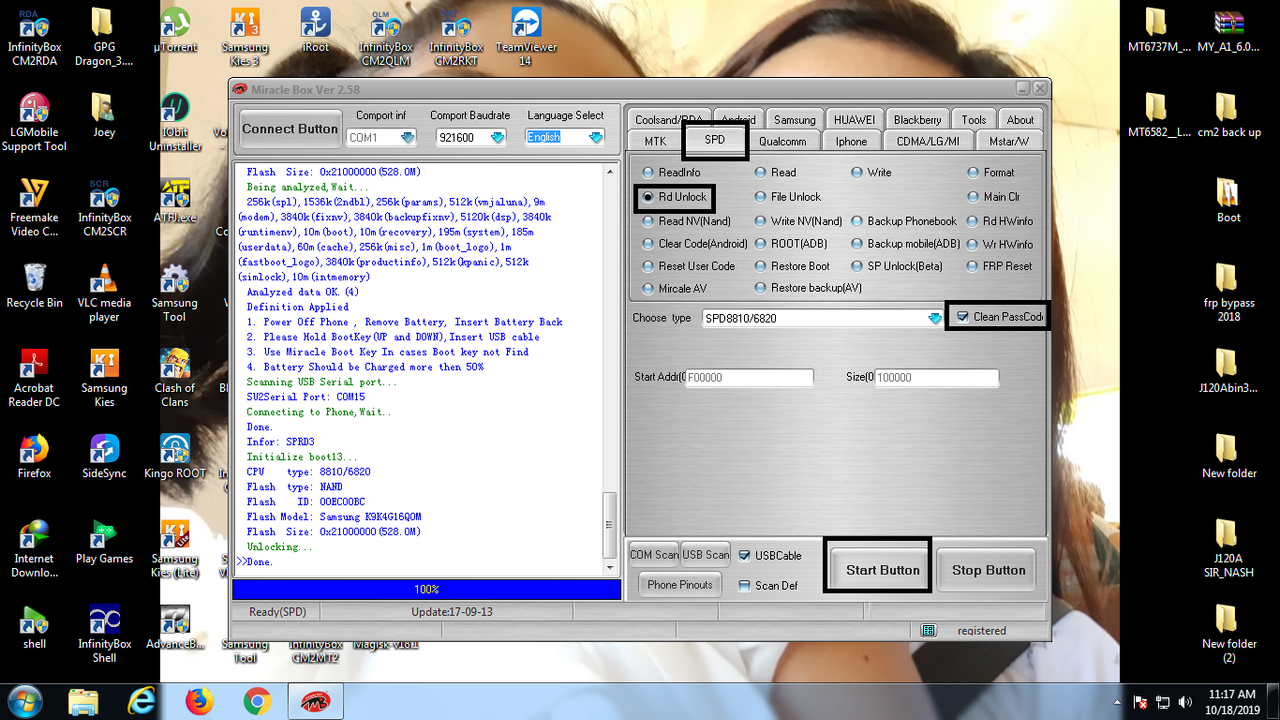Launch TeamViewer 14 from the desktop
This screenshot has width=1280, height=720.
(526, 38)
